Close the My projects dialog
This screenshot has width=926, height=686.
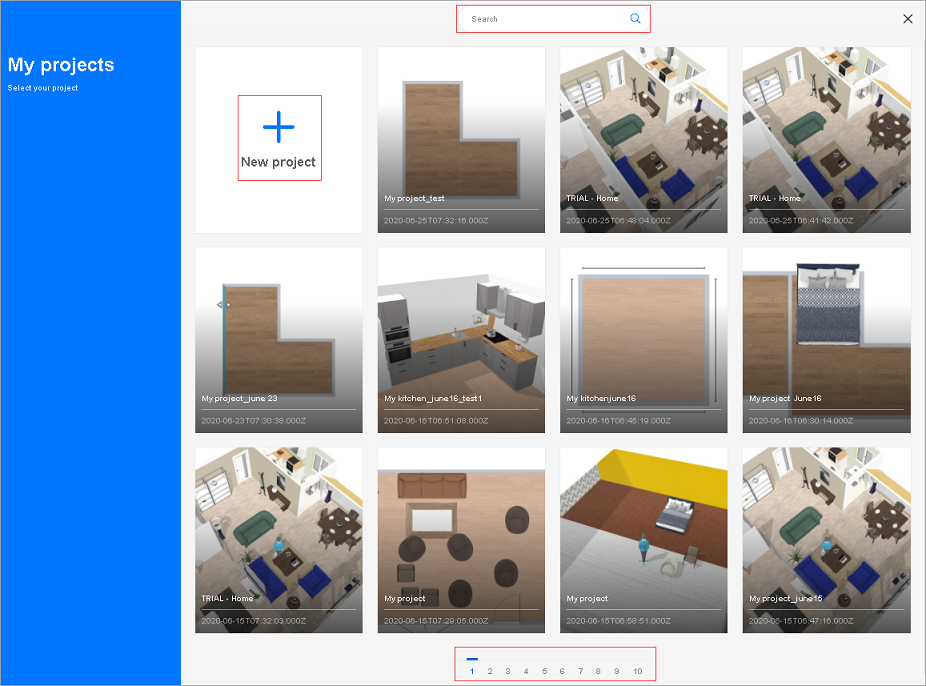(x=908, y=19)
